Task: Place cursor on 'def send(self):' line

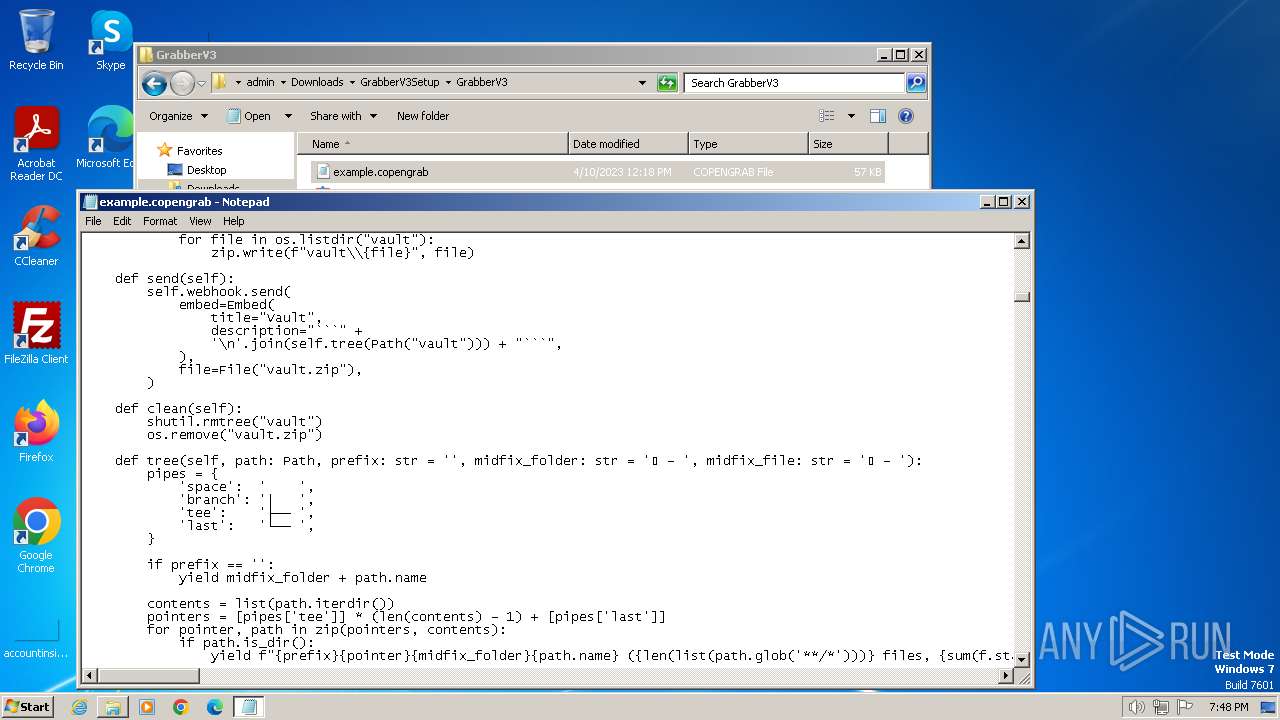Action: click(174, 279)
